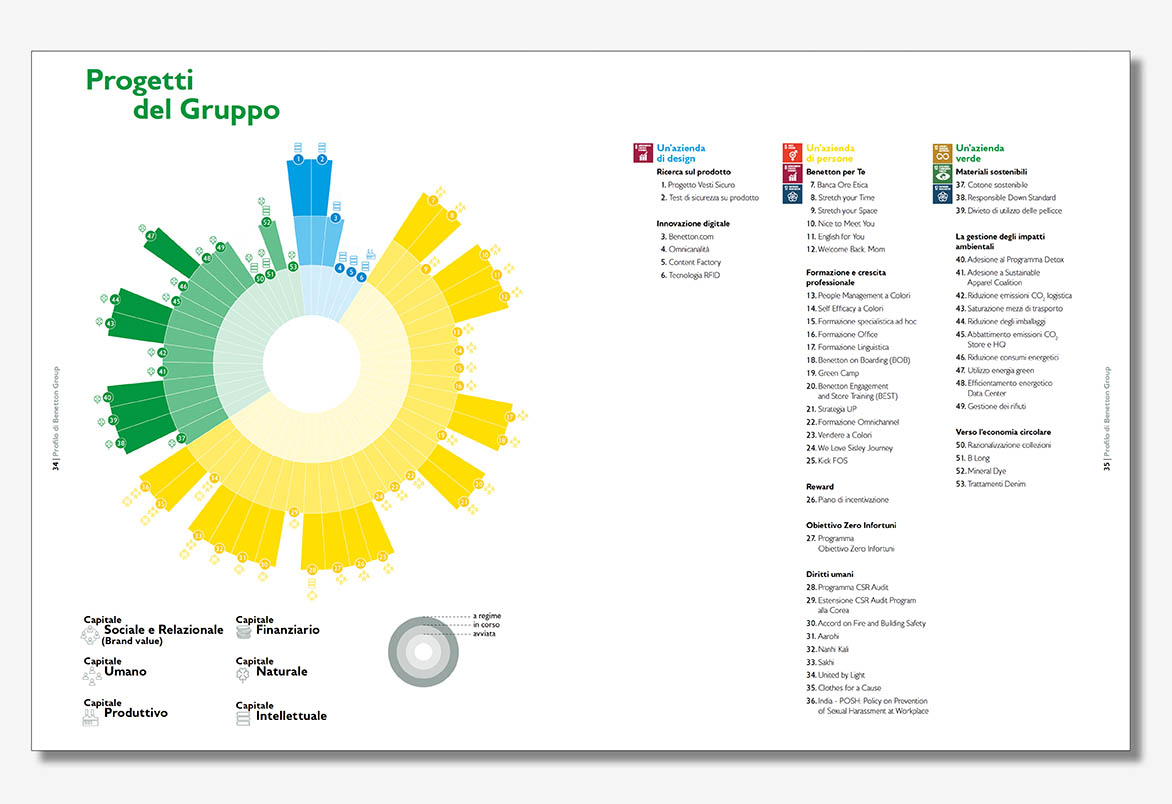Click the concentric gray rings legend graphic
1172x804 pixels.
point(423,652)
